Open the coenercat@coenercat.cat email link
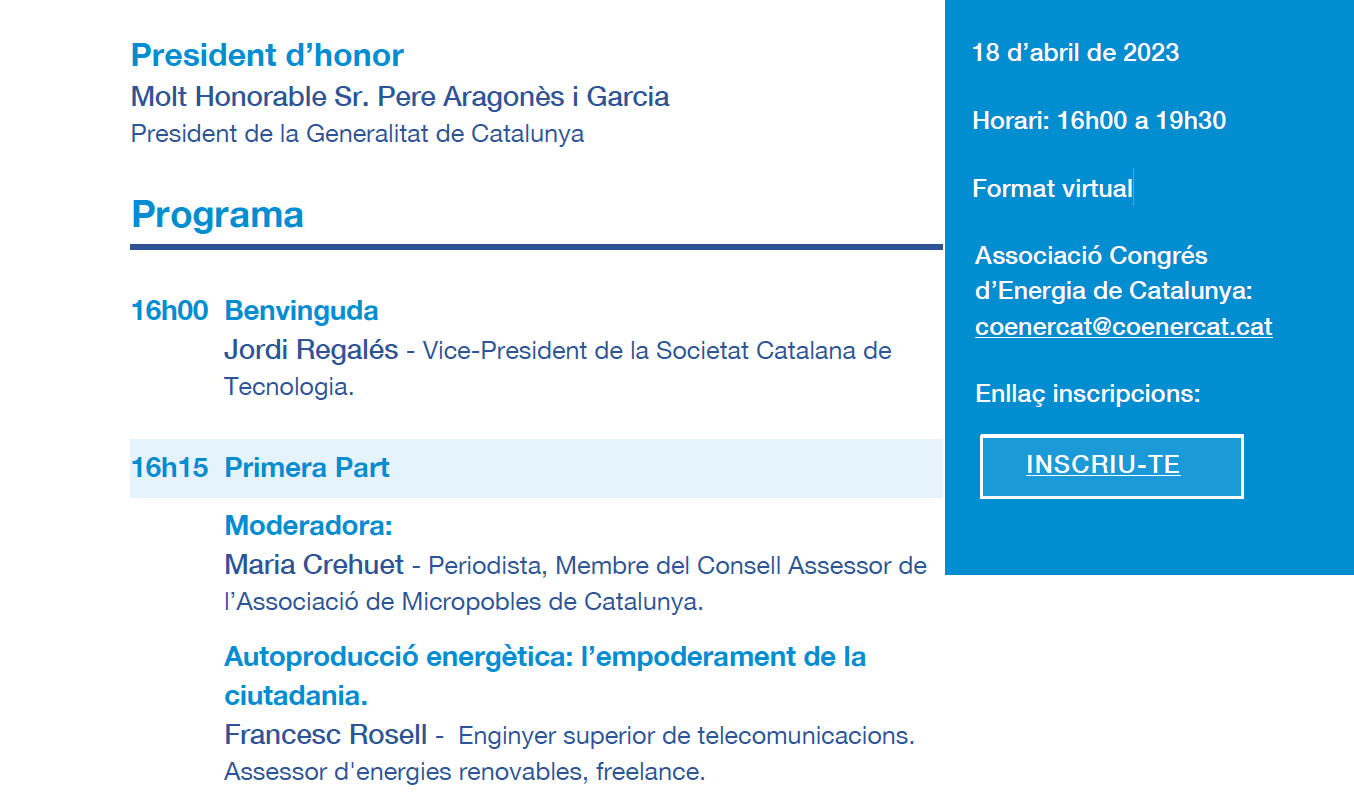This screenshot has height=798, width=1354. pyautogui.click(x=1123, y=327)
